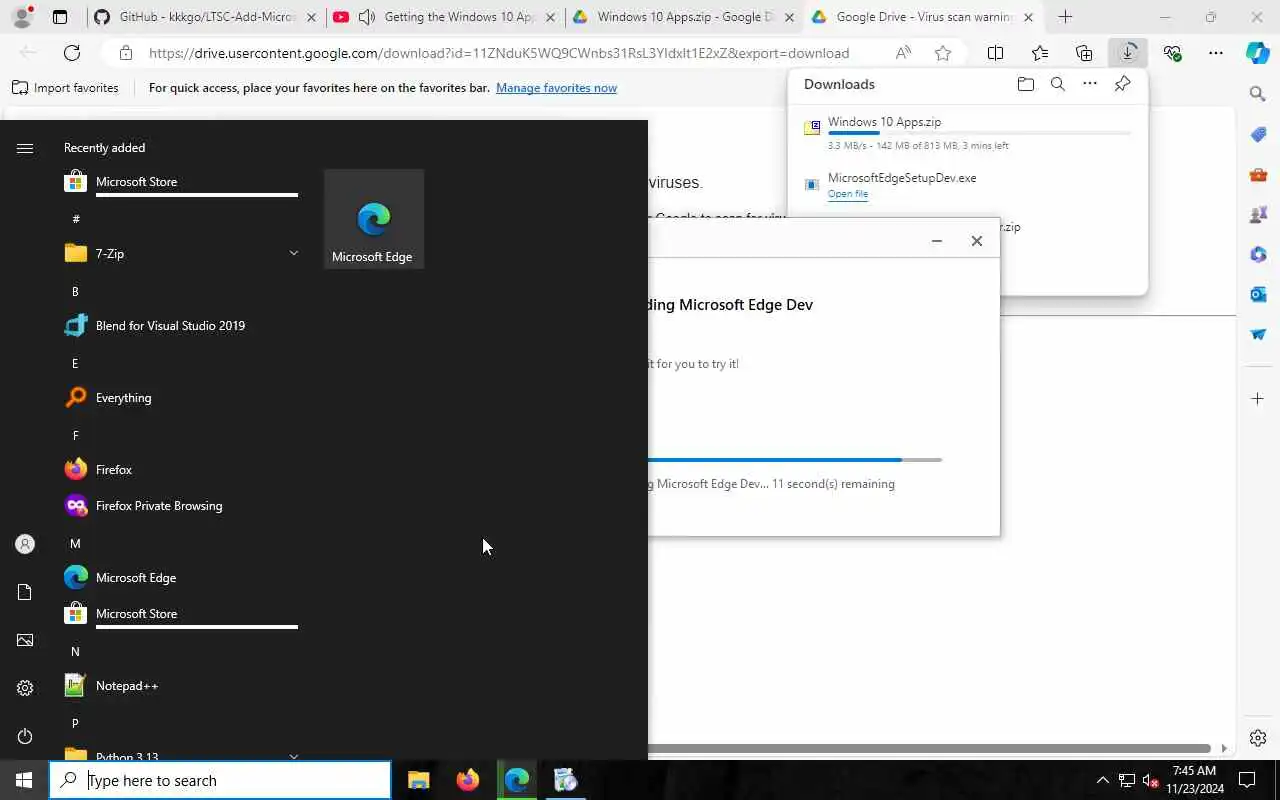Launch Blend for Visual Studio 2019
Image resolution: width=1280 pixels, height=800 pixels.
180,325
